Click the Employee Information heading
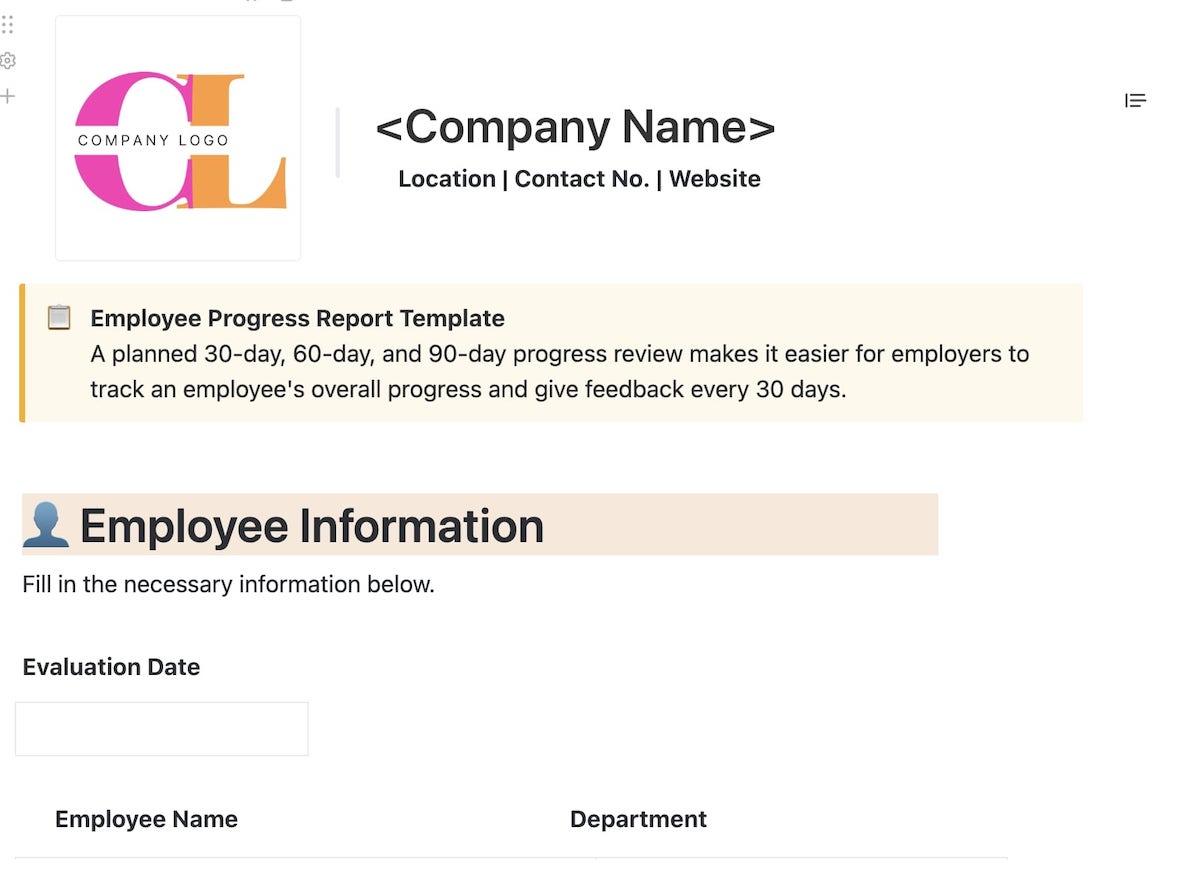The image size is (1200, 876). pyautogui.click(x=312, y=526)
